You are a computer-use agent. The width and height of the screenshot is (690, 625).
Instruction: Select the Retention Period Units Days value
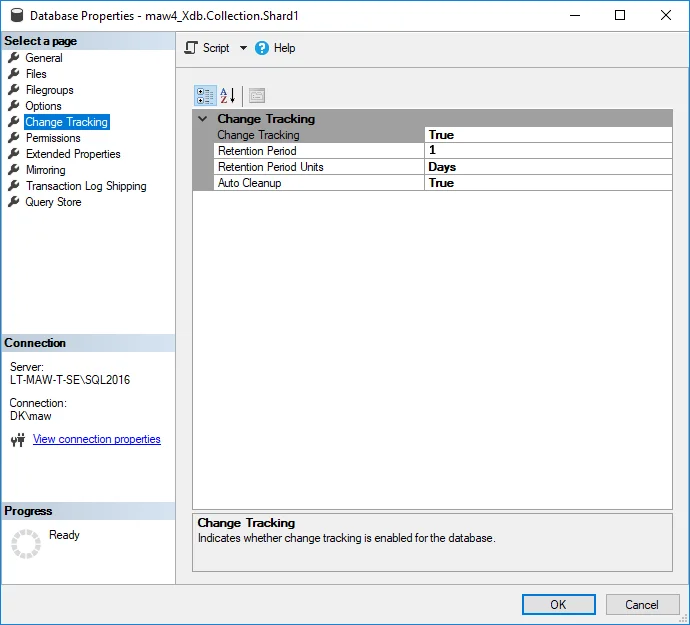point(548,167)
